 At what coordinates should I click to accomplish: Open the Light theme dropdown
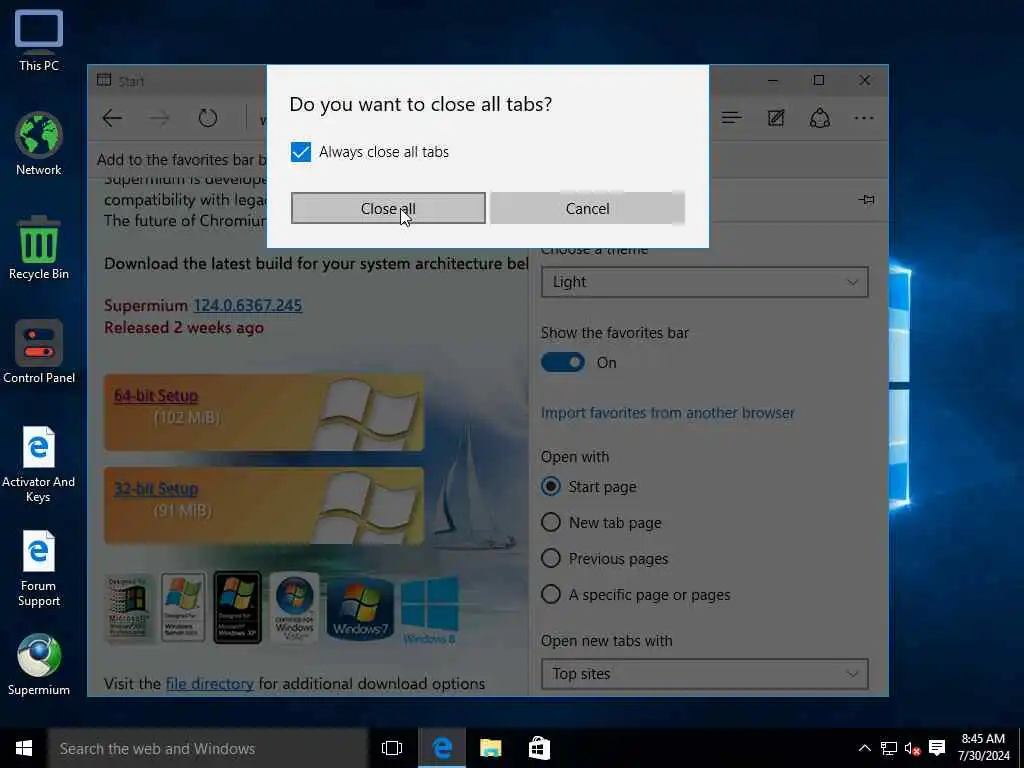pyautogui.click(x=705, y=282)
